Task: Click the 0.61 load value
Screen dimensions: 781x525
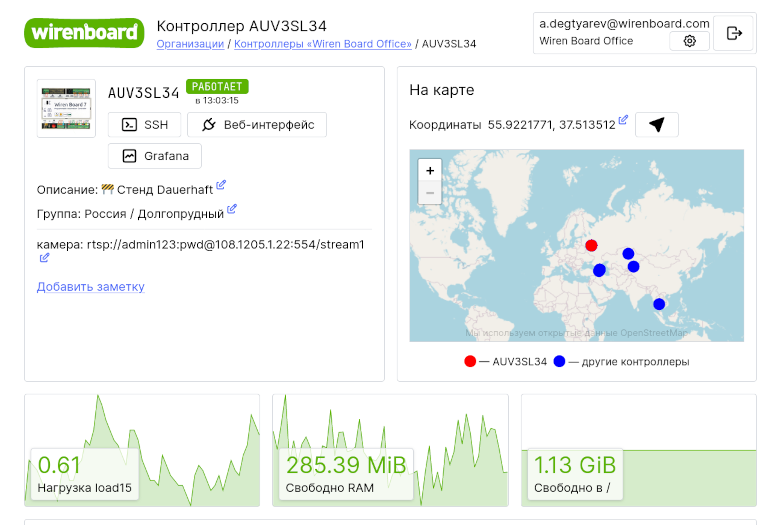Action: pyautogui.click(x=59, y=465)
